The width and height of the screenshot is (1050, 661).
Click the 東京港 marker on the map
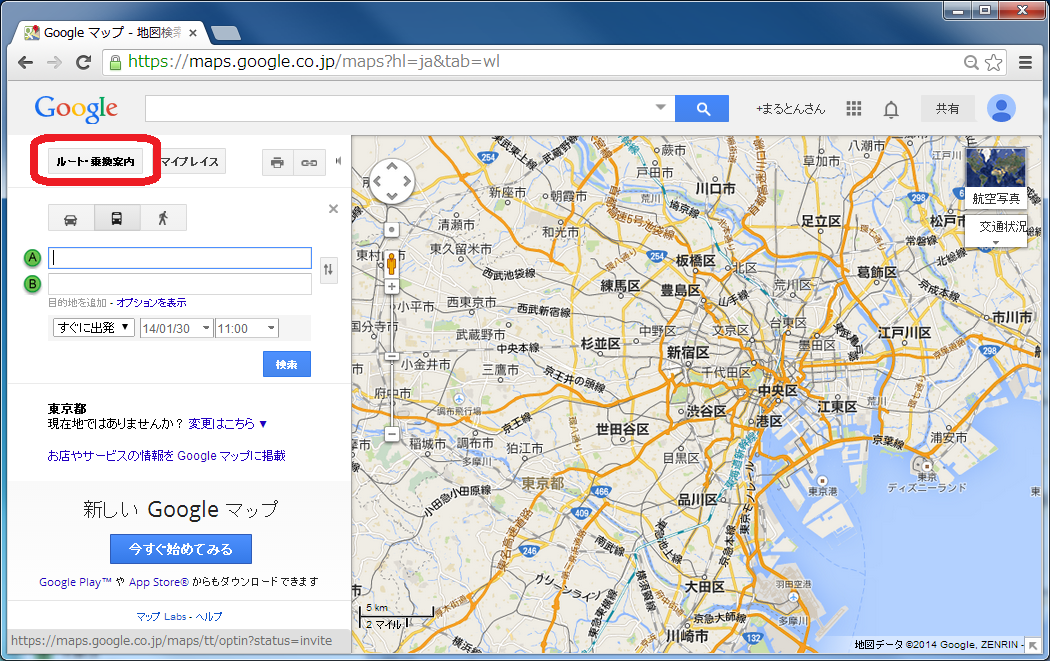823,481
